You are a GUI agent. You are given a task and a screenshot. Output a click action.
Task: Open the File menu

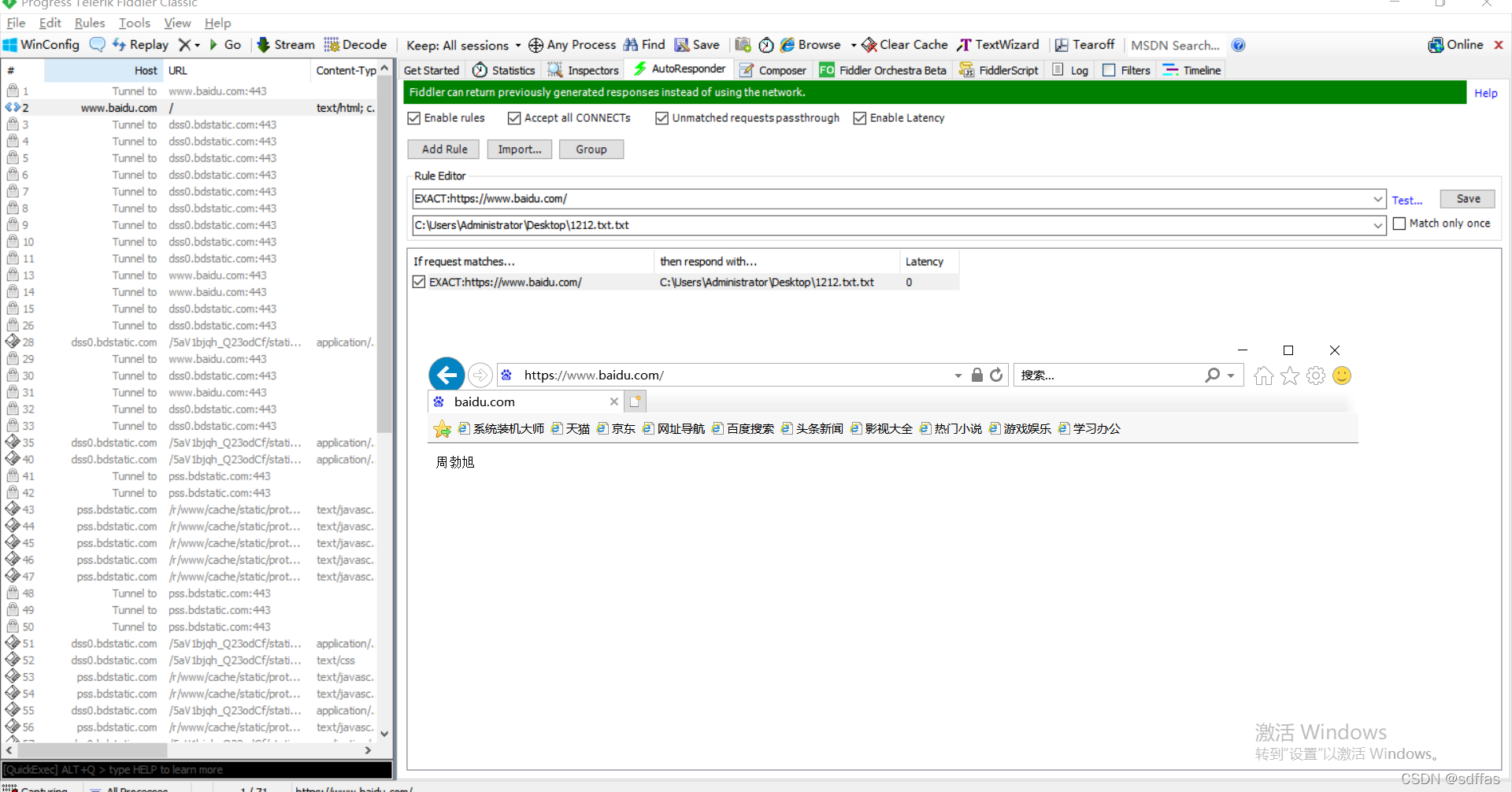(x=16, y=23)
